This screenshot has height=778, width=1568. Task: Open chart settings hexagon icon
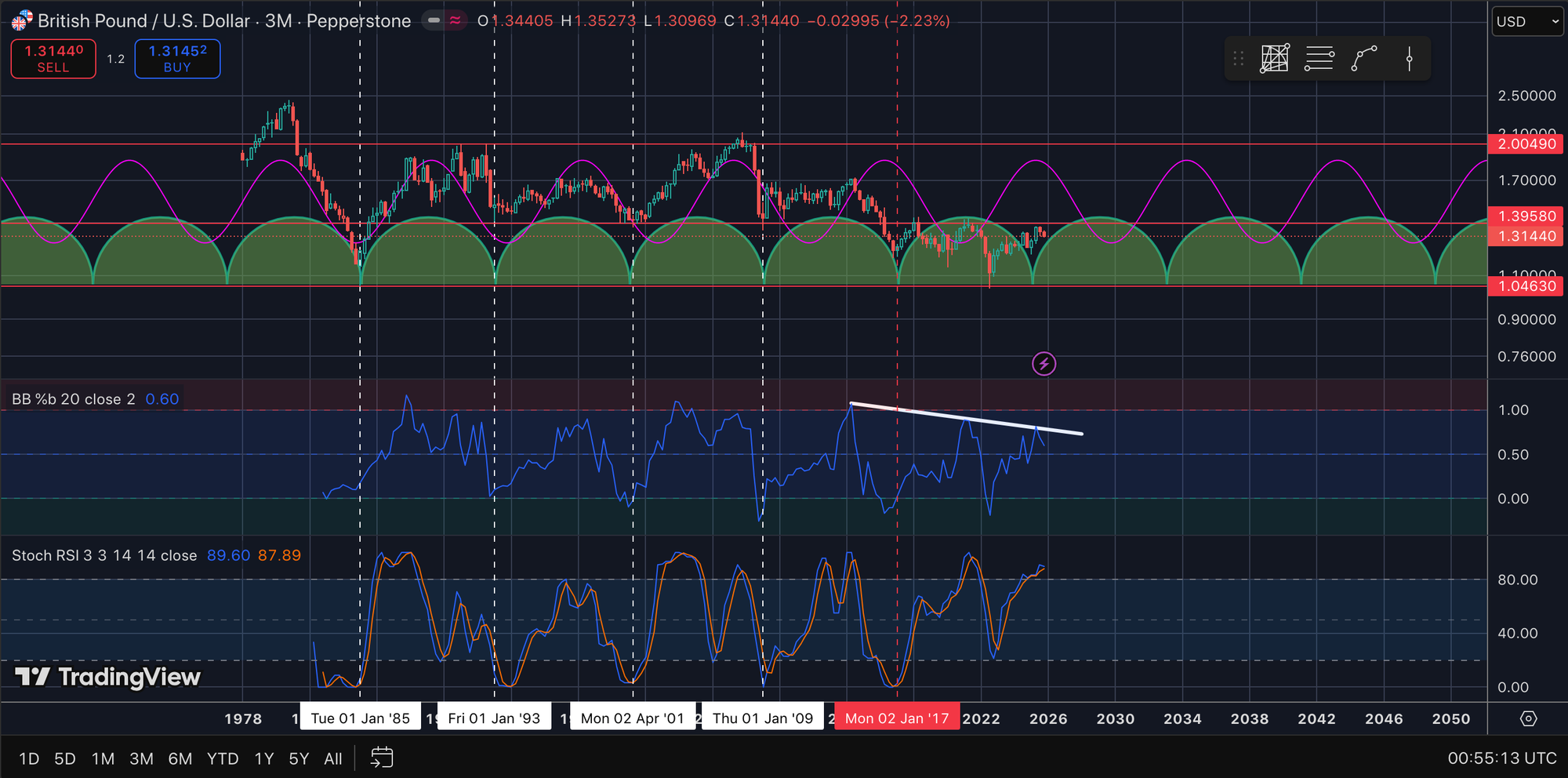[x=1528, y=718]
